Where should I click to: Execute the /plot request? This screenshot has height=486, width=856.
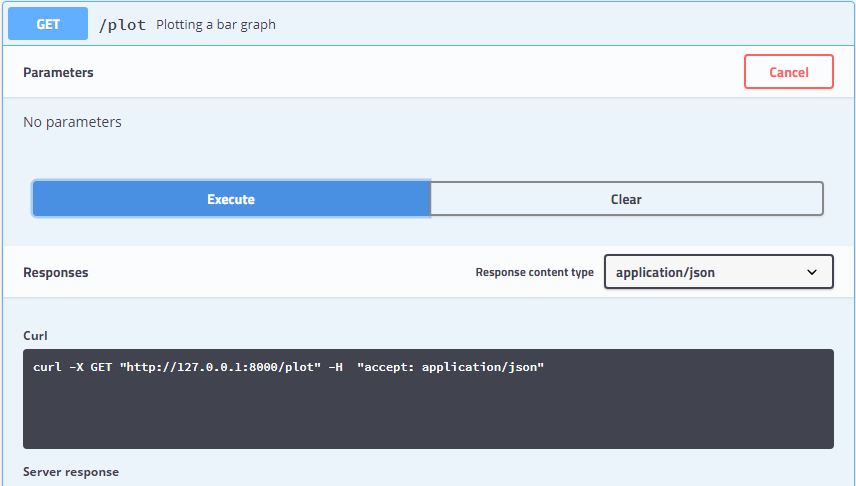(x=231, y=199)
